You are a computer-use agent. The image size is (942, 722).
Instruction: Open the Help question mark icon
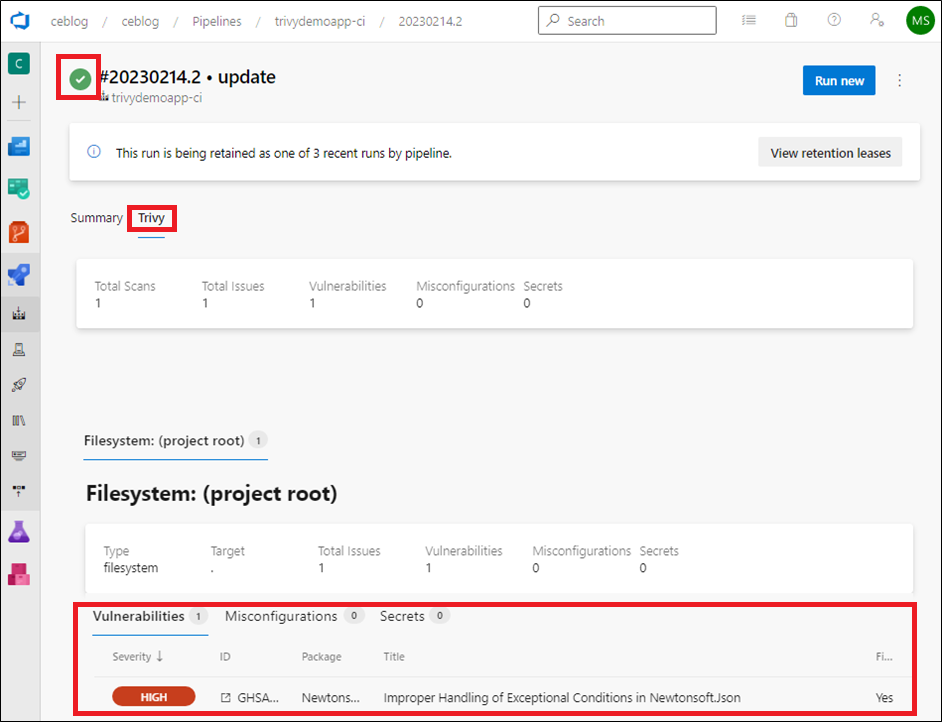(x=834, y=20)
